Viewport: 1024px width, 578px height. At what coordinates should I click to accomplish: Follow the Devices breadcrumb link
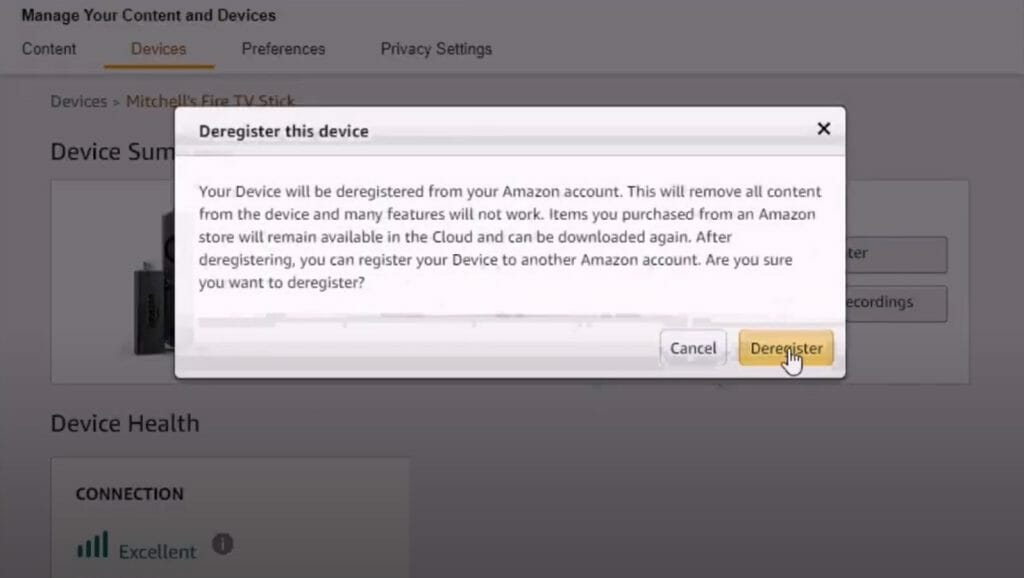[x=78, y=101]
